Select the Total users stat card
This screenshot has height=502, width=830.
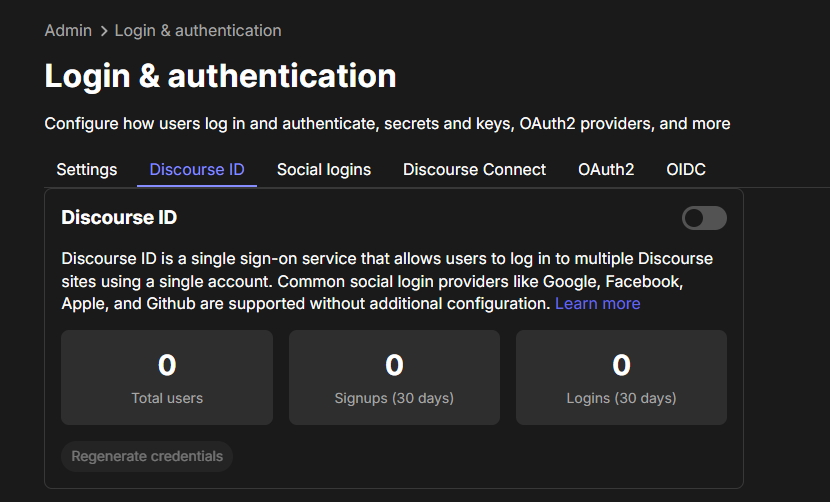(167, 378)
